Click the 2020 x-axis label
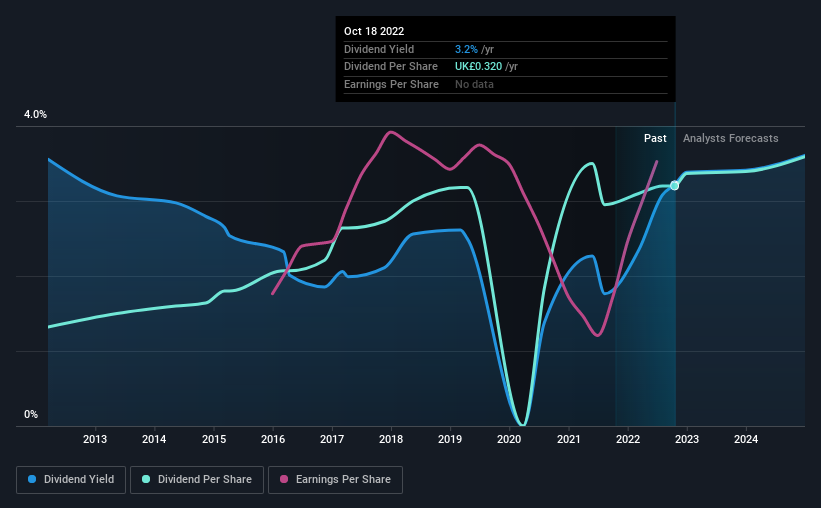The width and height of the screenshot is (821, 508). 509,439
